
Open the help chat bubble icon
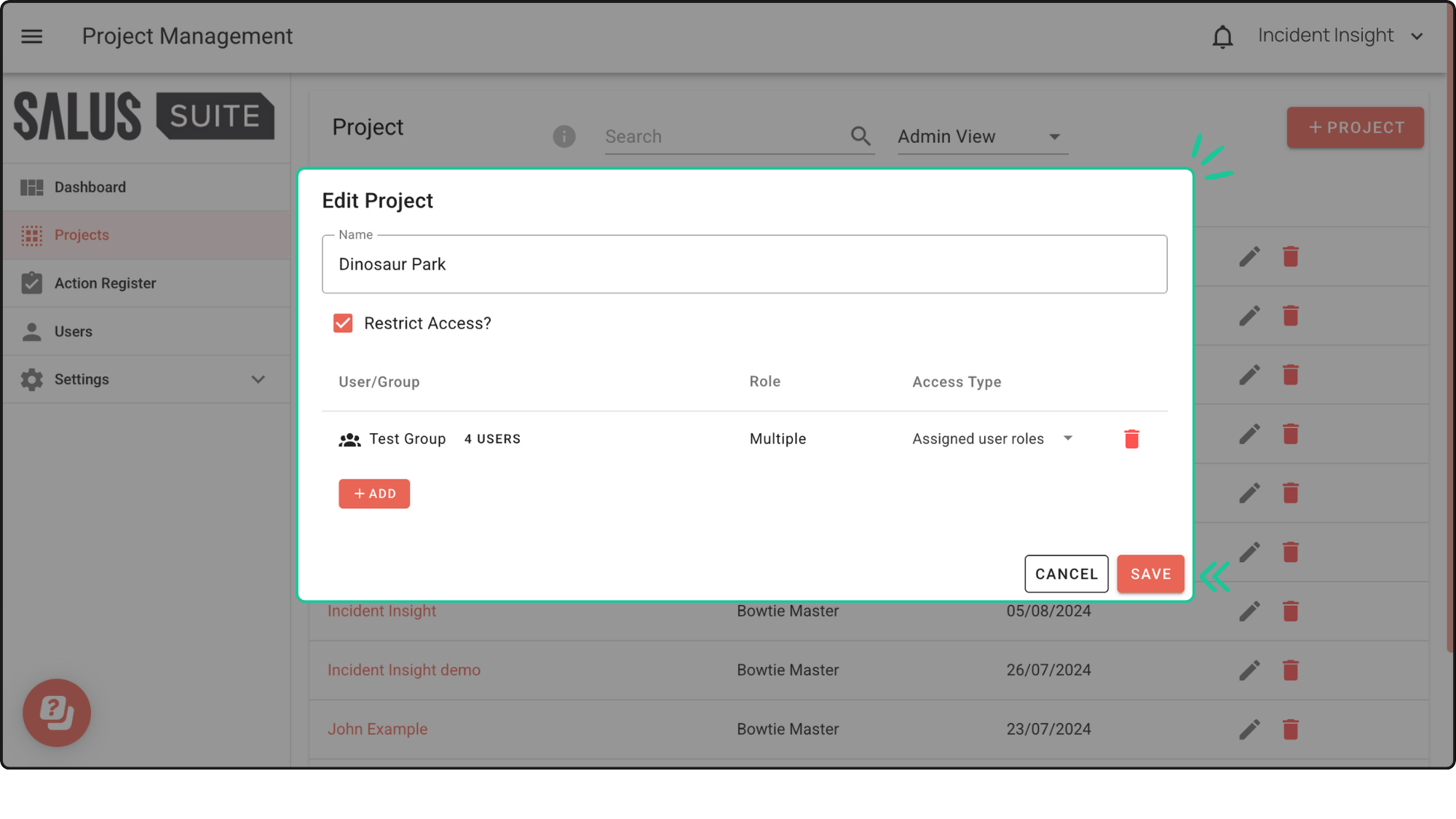click(x=57, y=712)
